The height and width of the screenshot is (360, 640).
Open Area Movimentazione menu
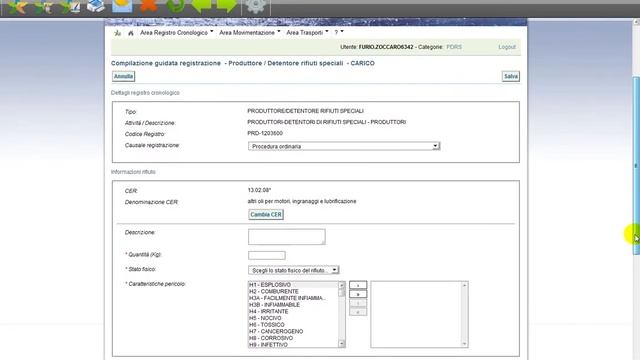click(249, 32)
